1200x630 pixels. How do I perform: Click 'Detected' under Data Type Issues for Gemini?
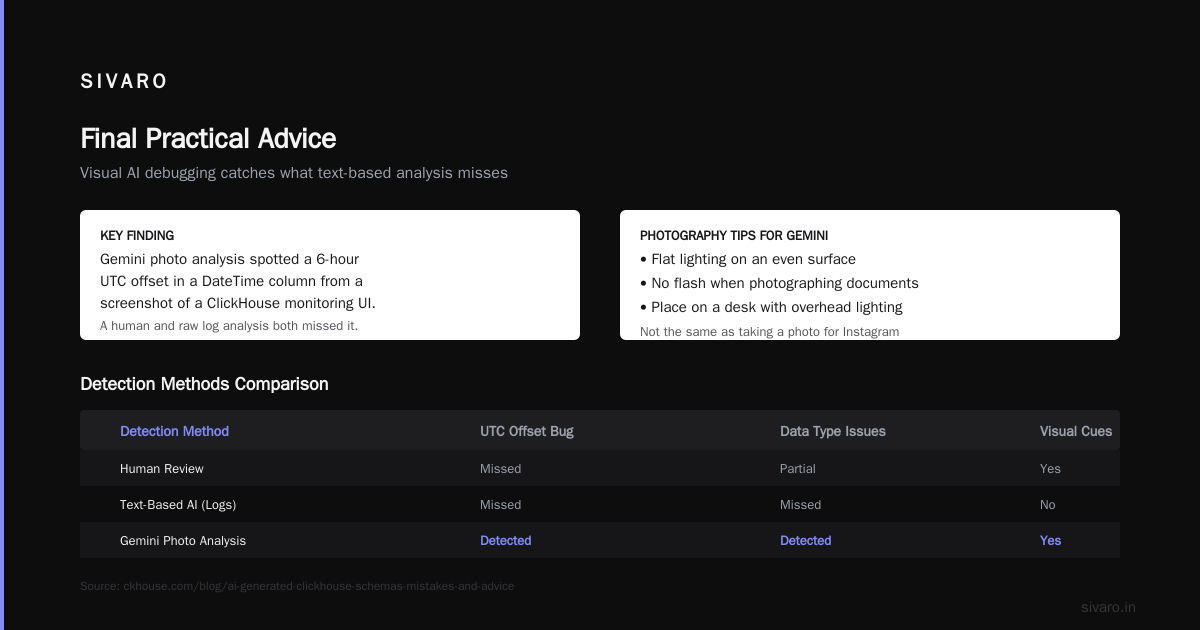806,540
